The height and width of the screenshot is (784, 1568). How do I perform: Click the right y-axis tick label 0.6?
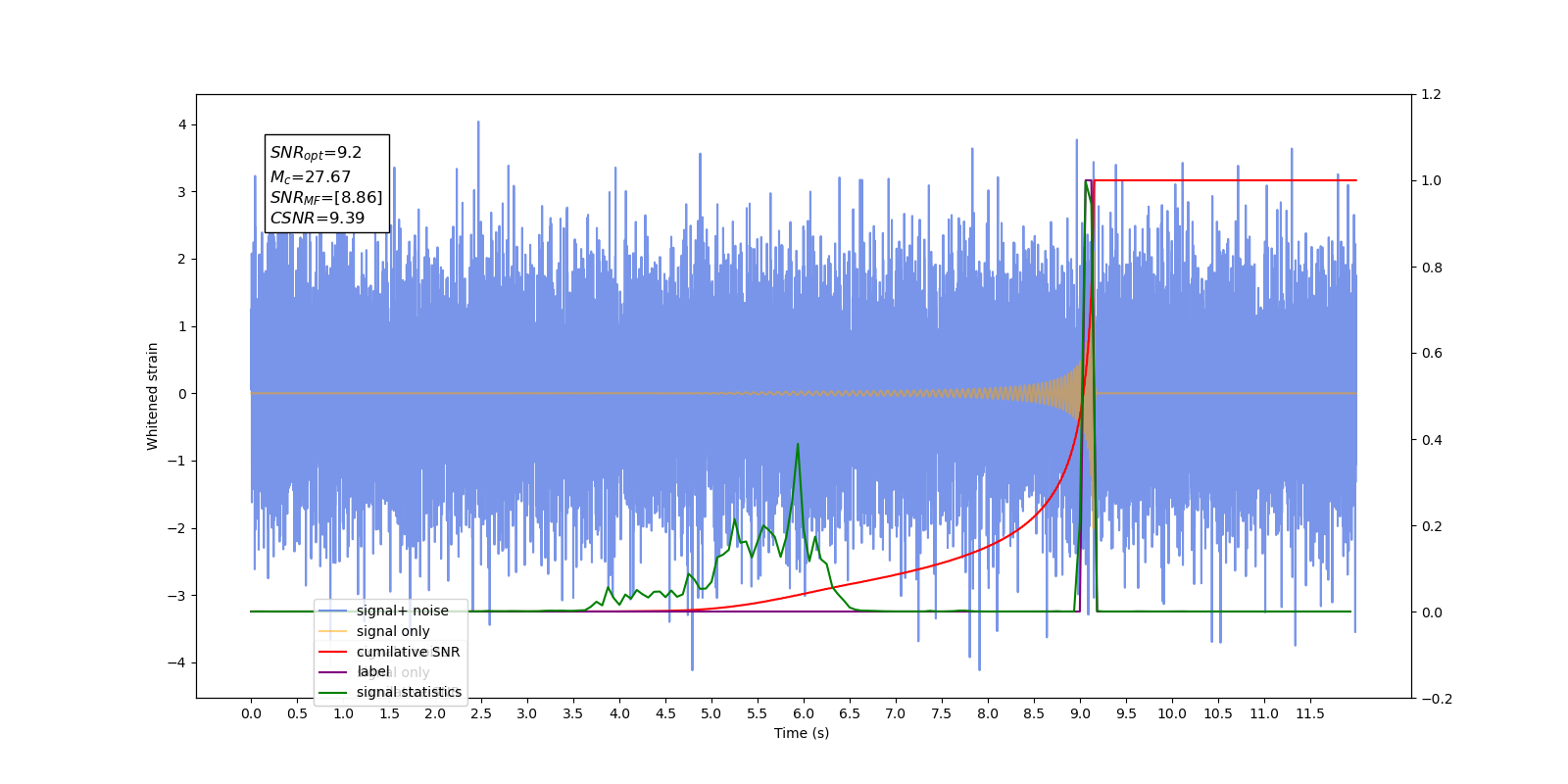click(x=1432, y=354)
